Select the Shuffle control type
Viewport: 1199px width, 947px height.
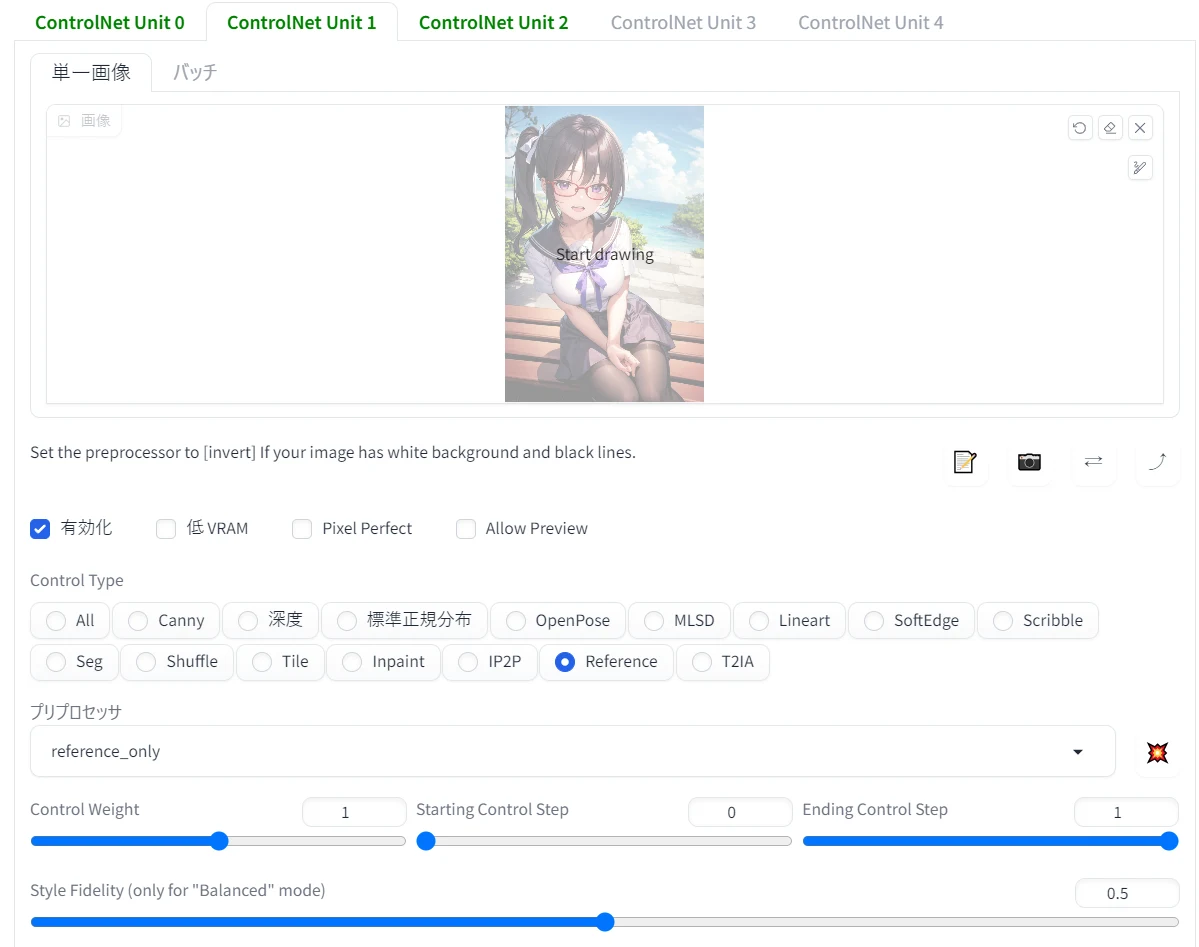click(x=177, y=662)
